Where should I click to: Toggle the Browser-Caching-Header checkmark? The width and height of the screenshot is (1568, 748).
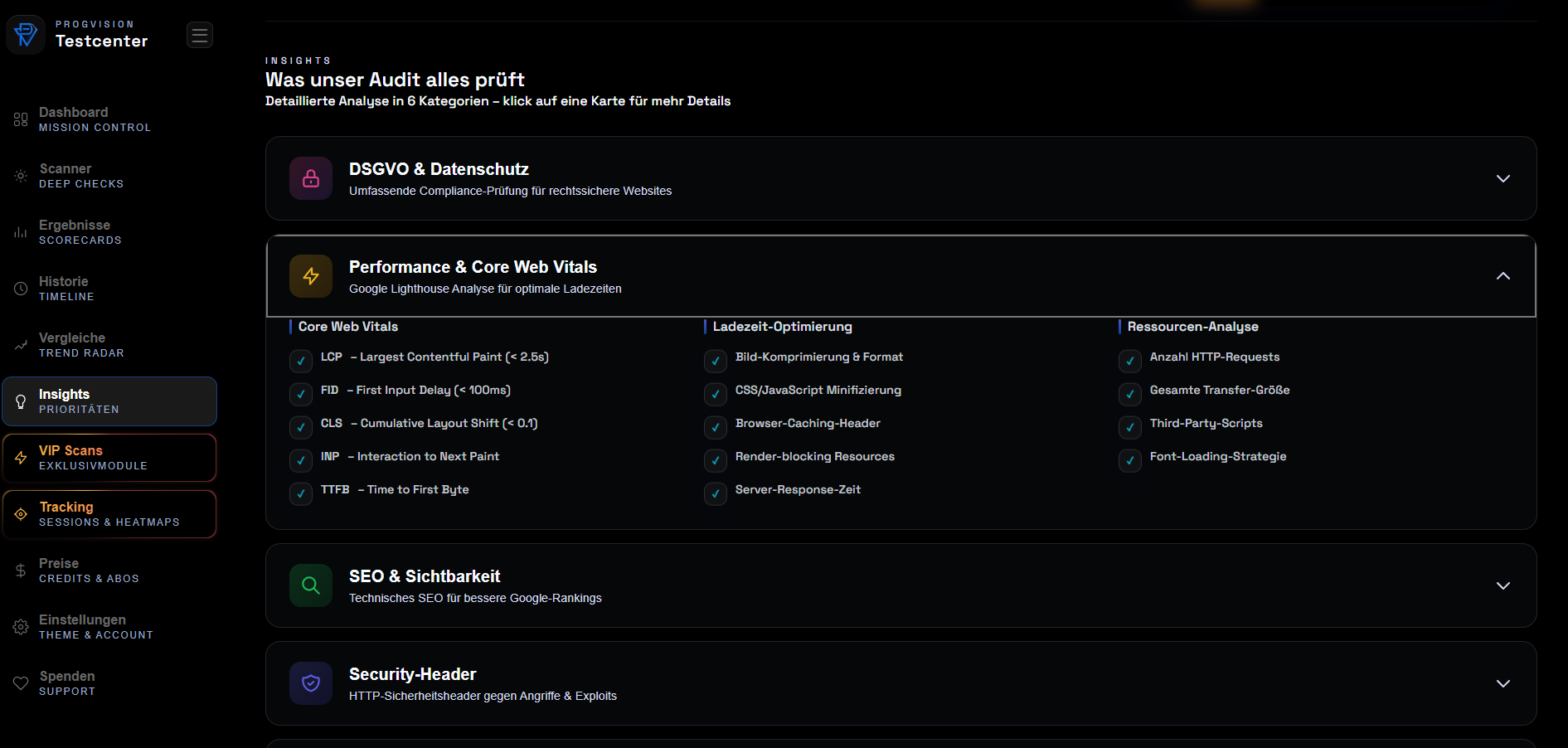(715, 427)
